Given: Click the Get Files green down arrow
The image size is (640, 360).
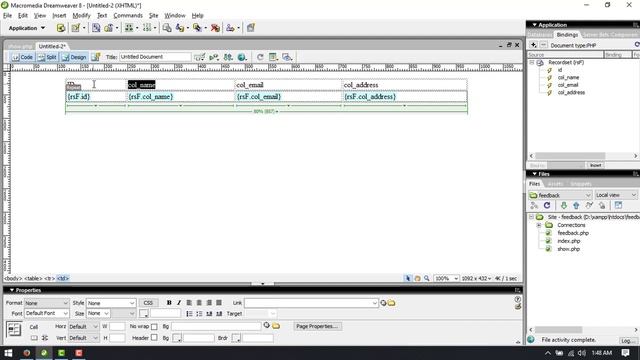Looking at the screenshot, I should [x=564, y=205].
